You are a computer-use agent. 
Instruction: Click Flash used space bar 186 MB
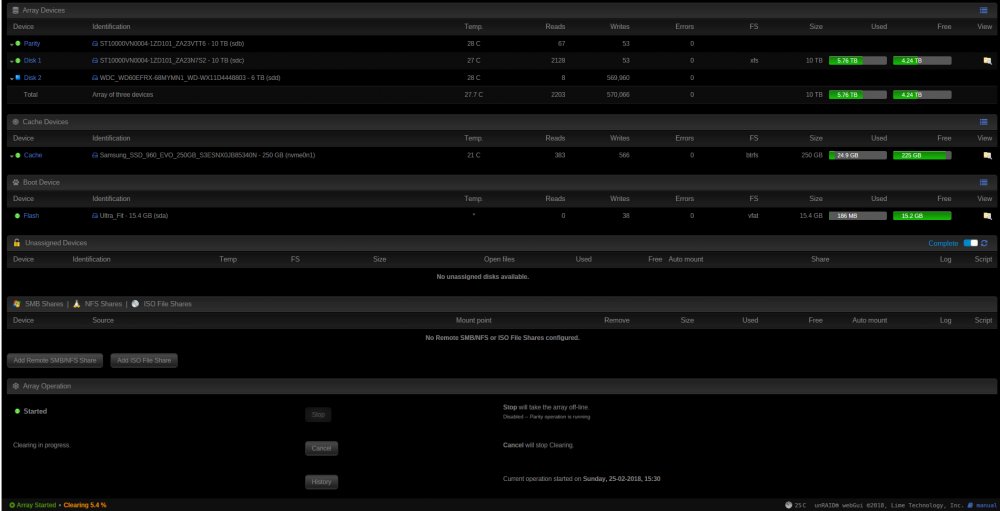point(858,216)
